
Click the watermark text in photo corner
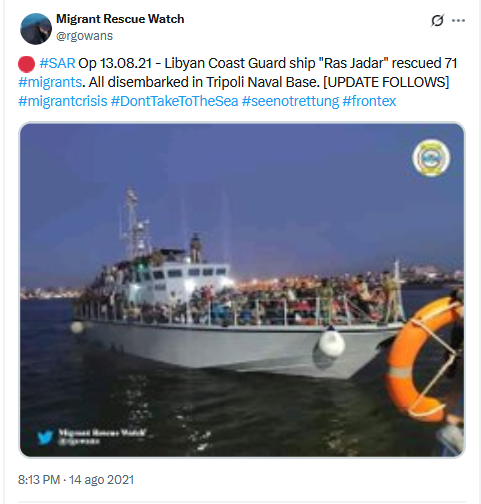pos(102,436)
